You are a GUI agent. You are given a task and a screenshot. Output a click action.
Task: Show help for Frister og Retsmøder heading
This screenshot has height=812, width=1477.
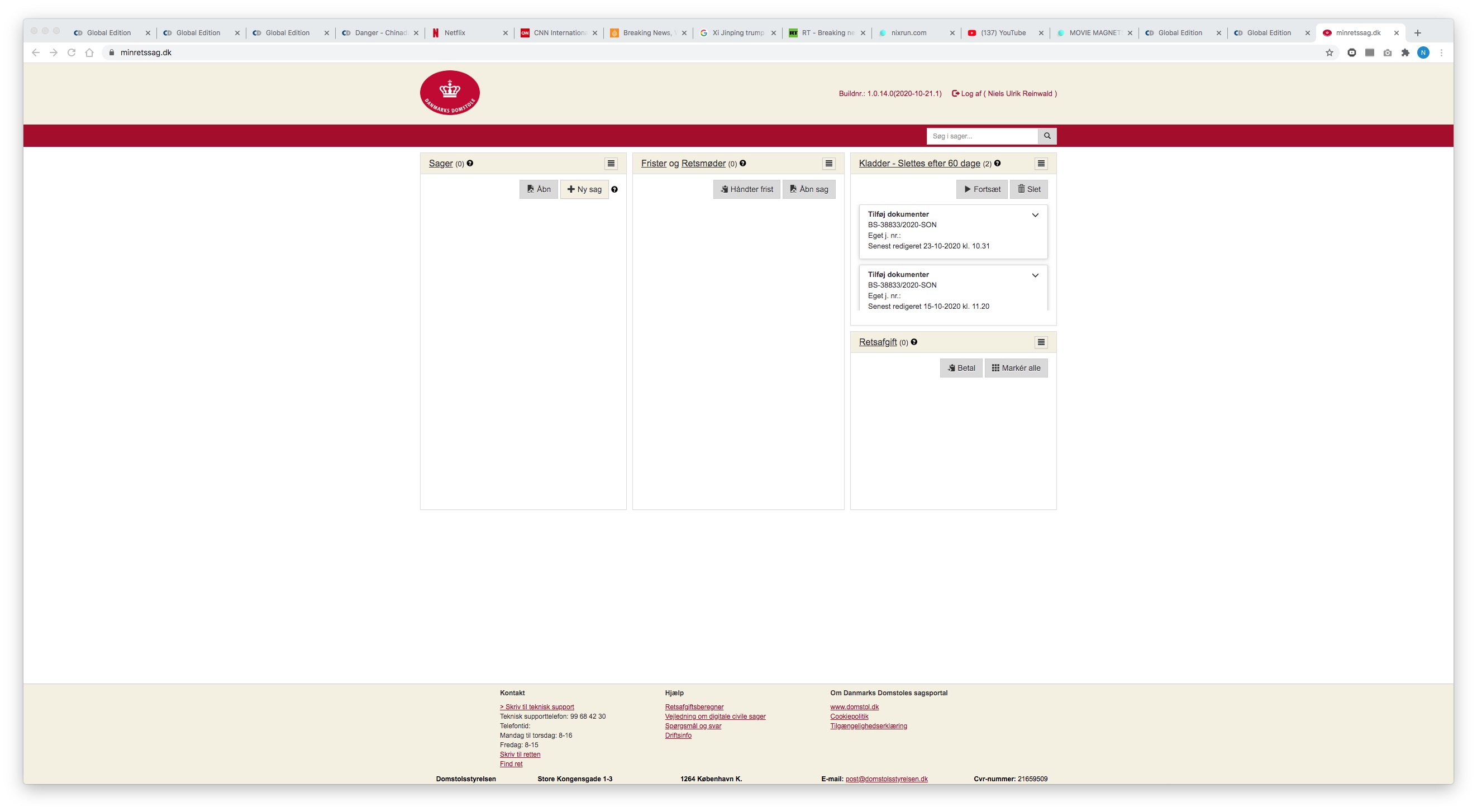coord(743,163)
